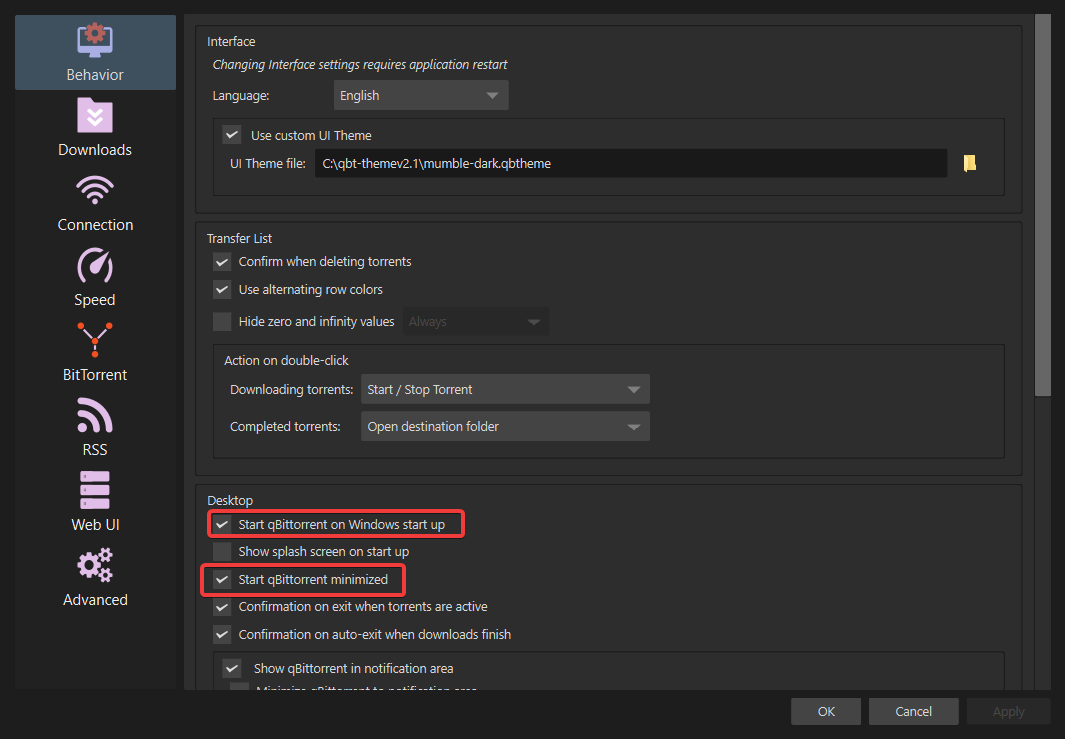Open the BitTorrent network icon

[x=95, y=340]
